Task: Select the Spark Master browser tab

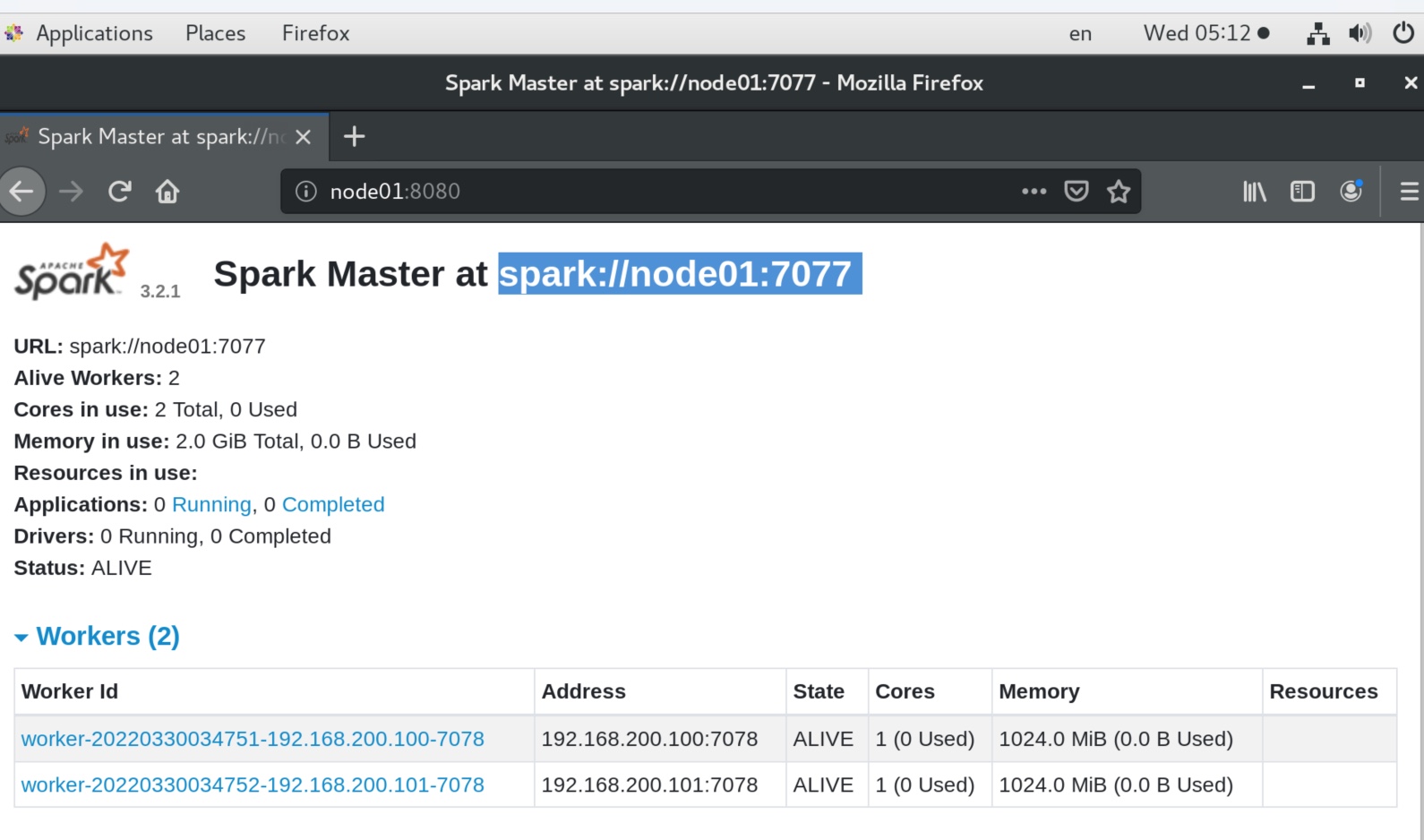Action: 164,136
